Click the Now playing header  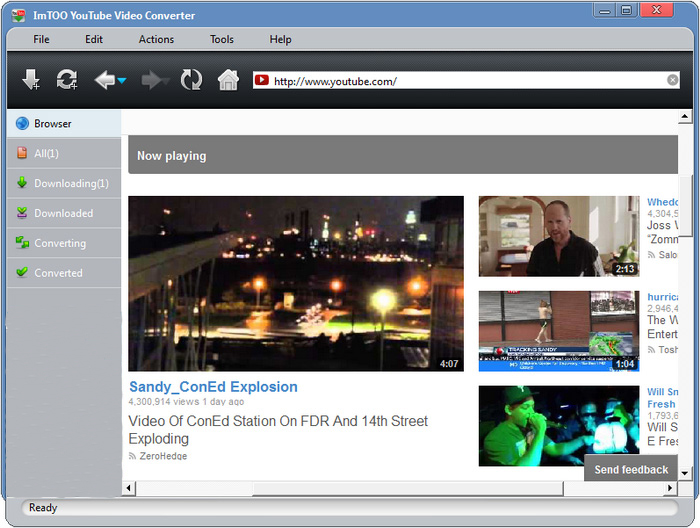click(403, 155)
